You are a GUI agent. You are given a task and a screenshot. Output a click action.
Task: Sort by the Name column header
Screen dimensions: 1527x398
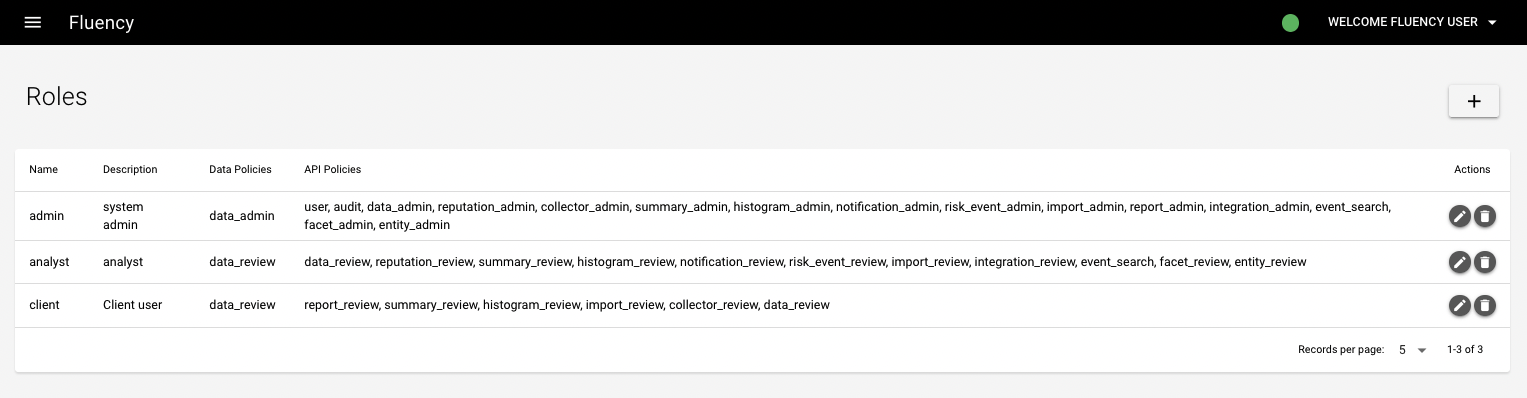(44, 170)
